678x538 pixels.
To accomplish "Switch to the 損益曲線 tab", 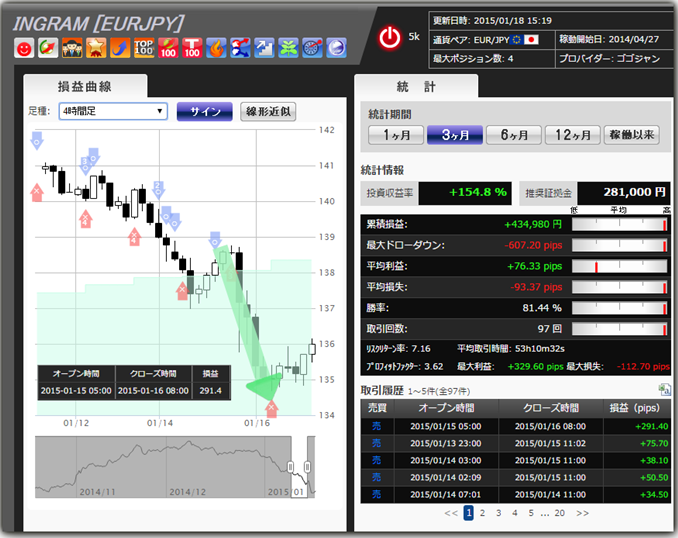I will (x=85, y=86).
